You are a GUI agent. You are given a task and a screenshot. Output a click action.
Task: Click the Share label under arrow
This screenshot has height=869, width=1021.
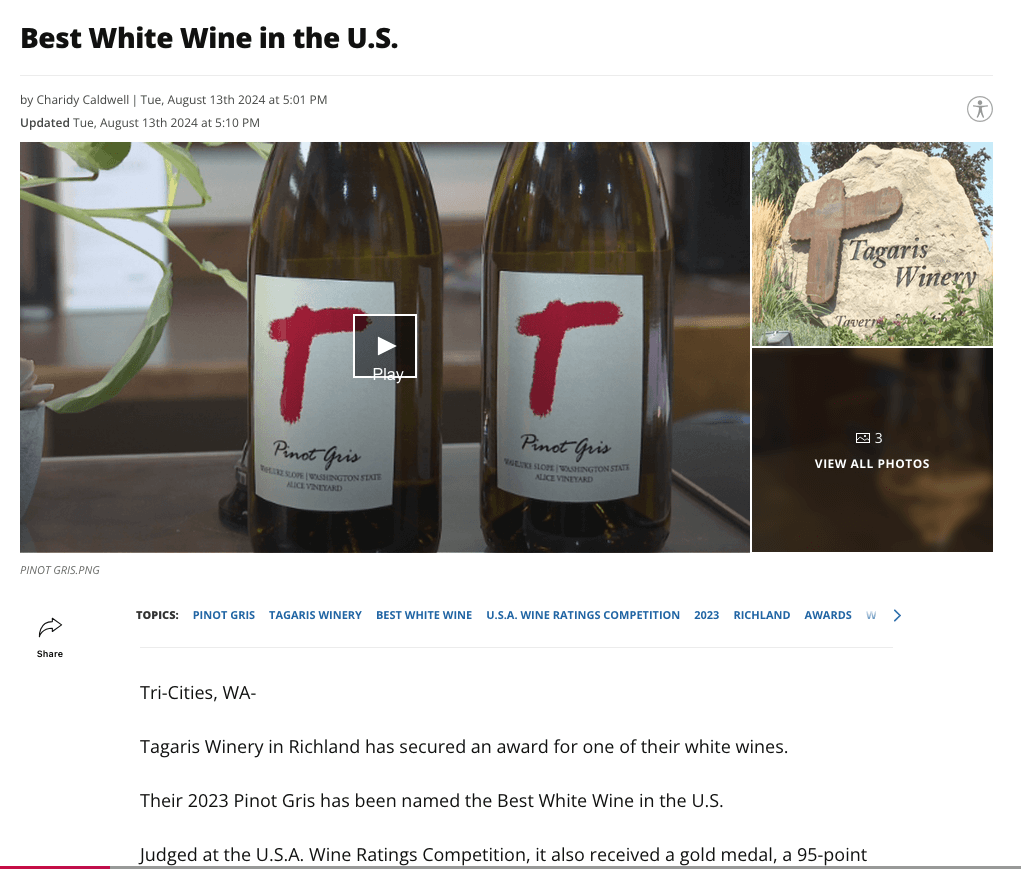pyautogui.click(x=50, y=654)
